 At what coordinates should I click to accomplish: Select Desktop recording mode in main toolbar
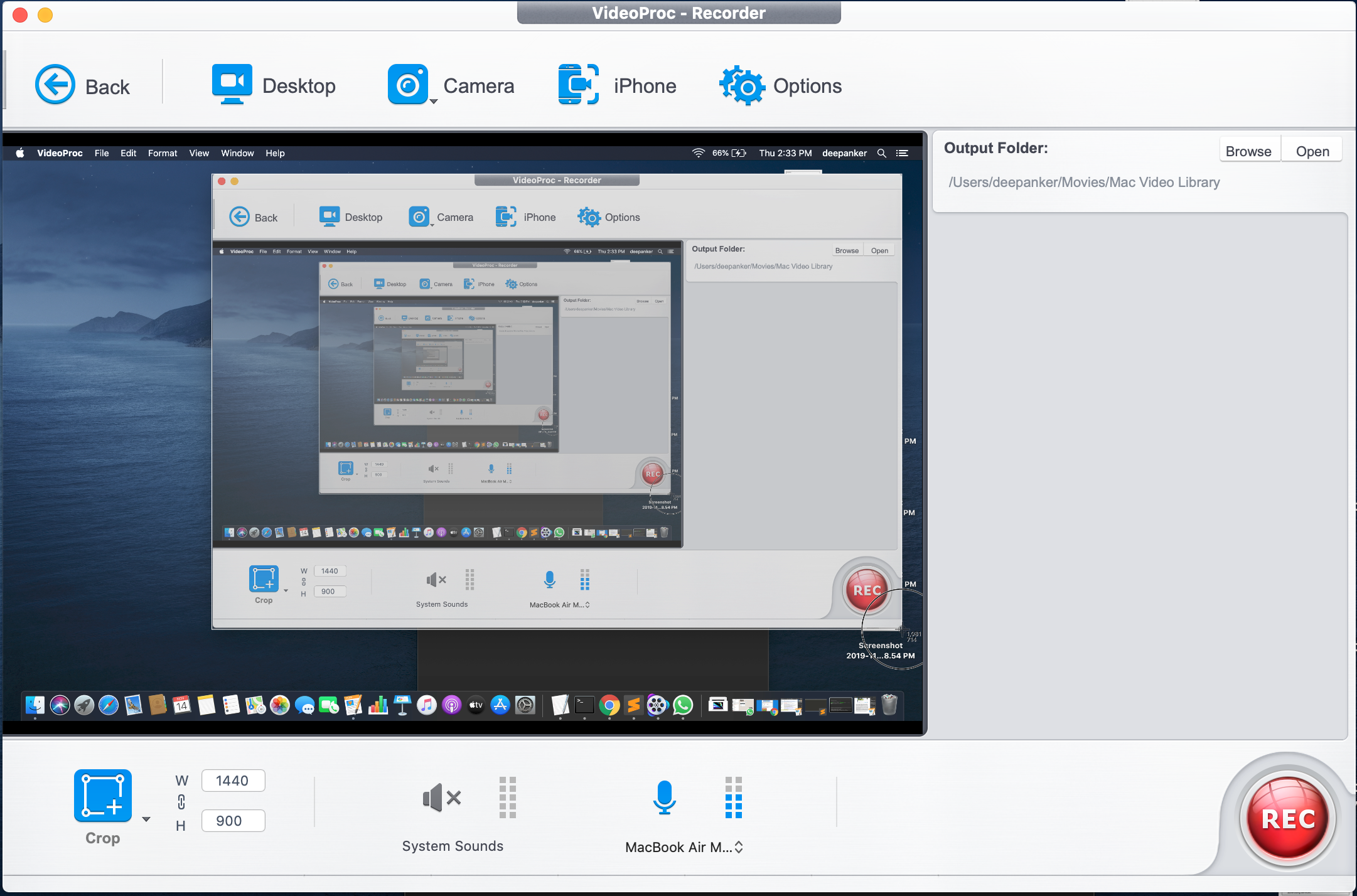coord(274,85)
